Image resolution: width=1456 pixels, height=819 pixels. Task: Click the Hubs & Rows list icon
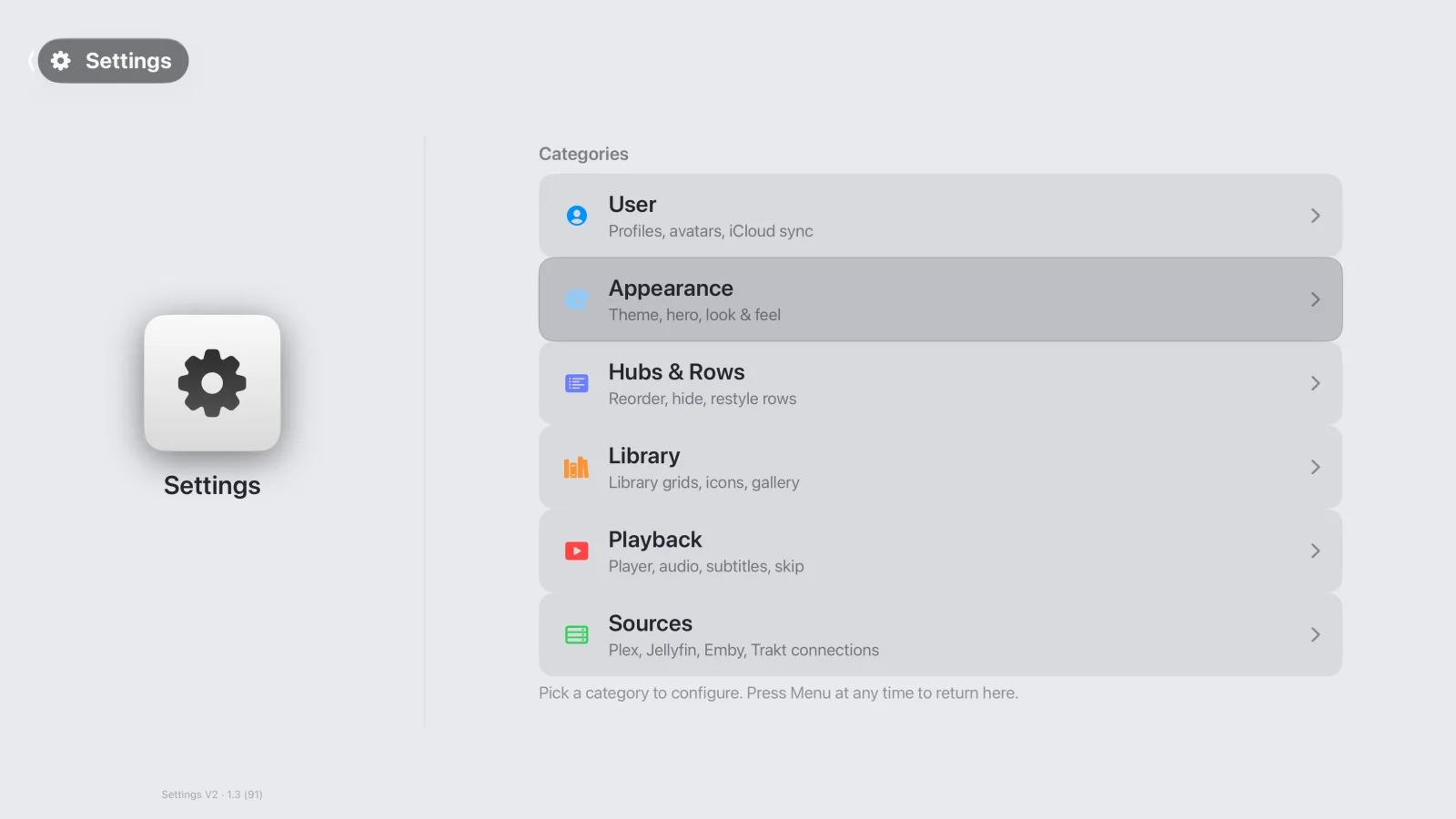tap(577, 383)
